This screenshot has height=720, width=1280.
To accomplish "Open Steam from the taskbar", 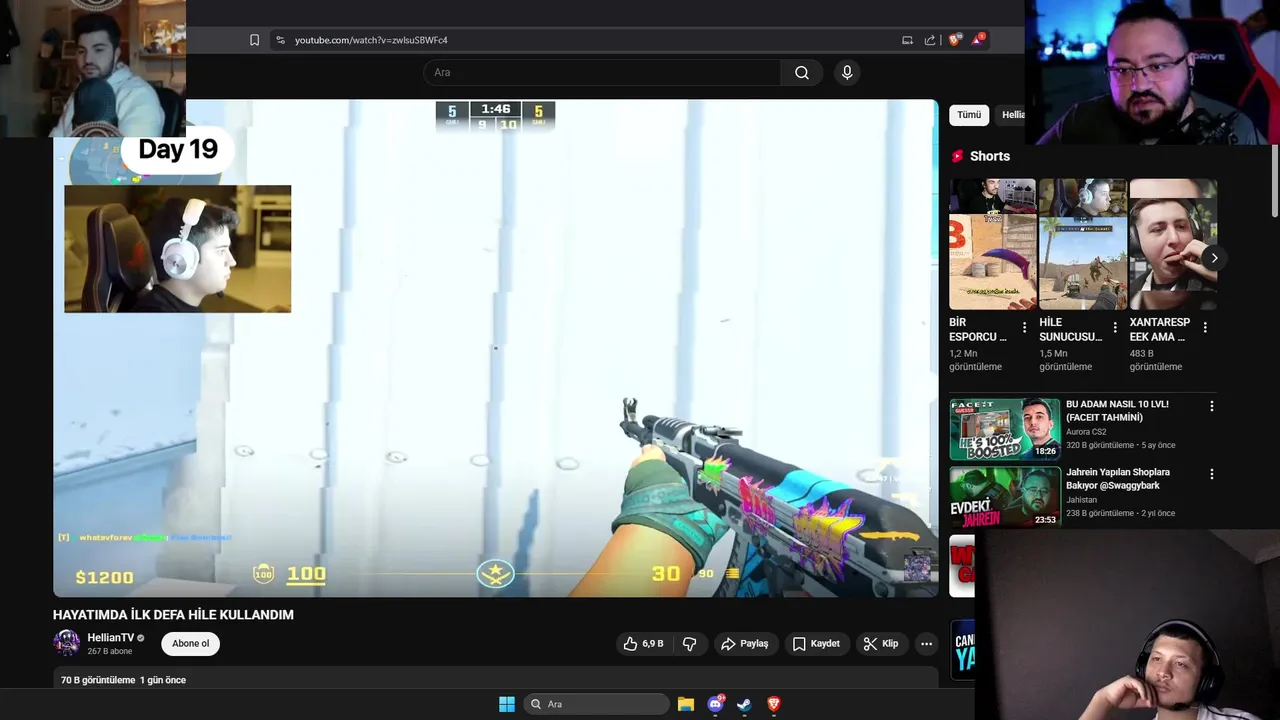I will pyautogui.click(x=744, y=704).
